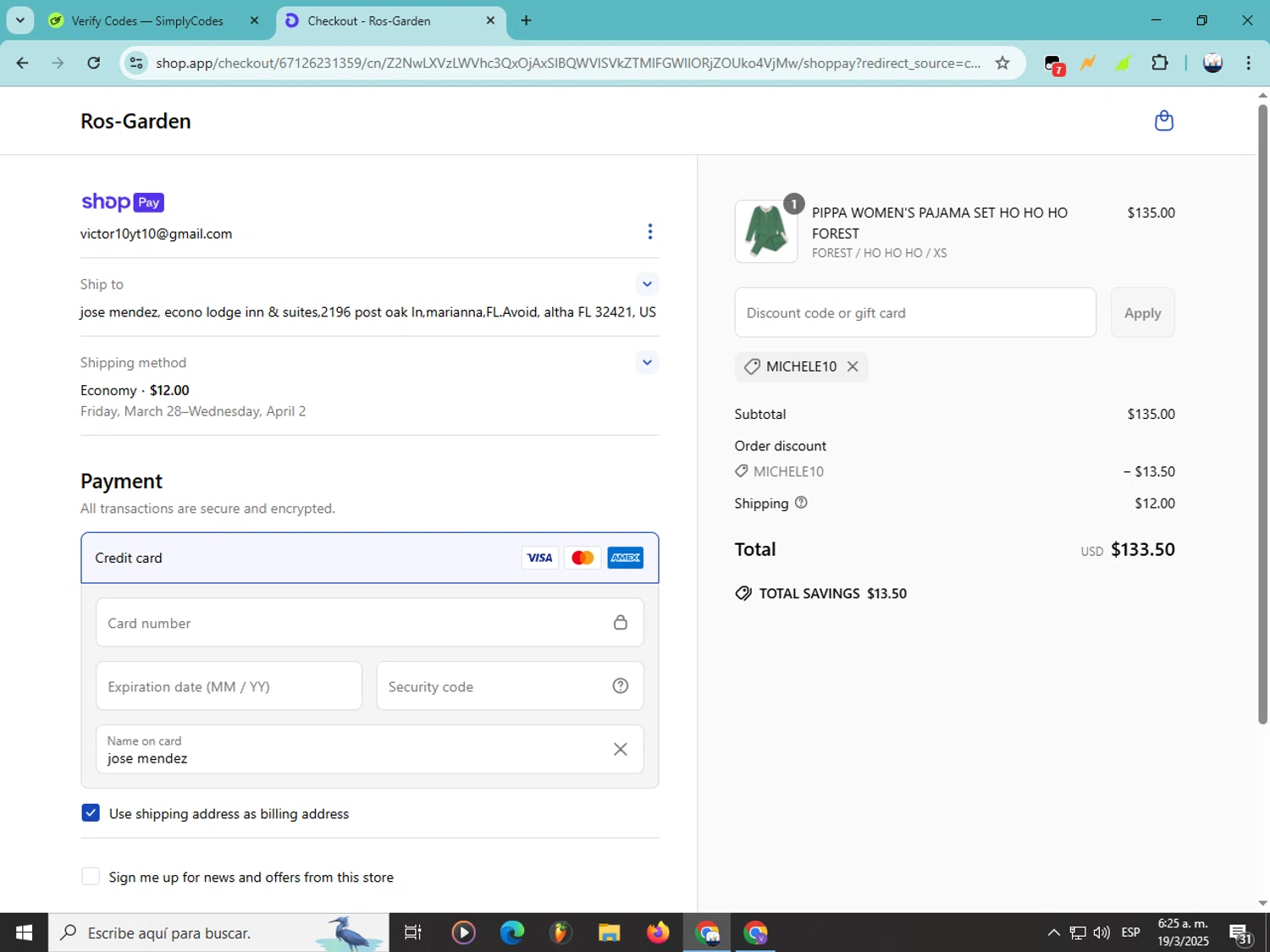
Task: Click the Apply discount button
Action: 1142,312
